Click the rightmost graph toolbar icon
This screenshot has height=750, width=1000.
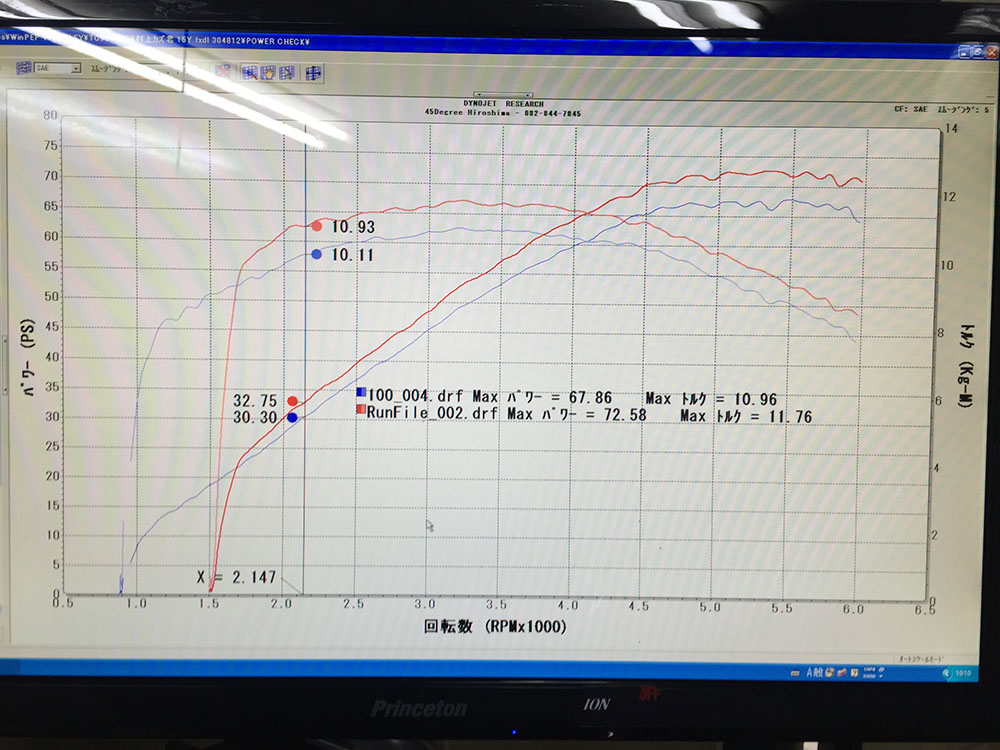pyautogui.click(x=313, y=72)
